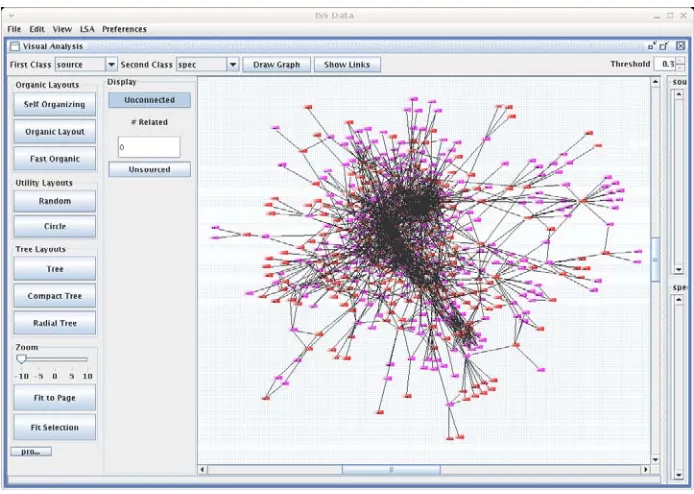Open the View menu
694x494 pixels.
point(62,29)
